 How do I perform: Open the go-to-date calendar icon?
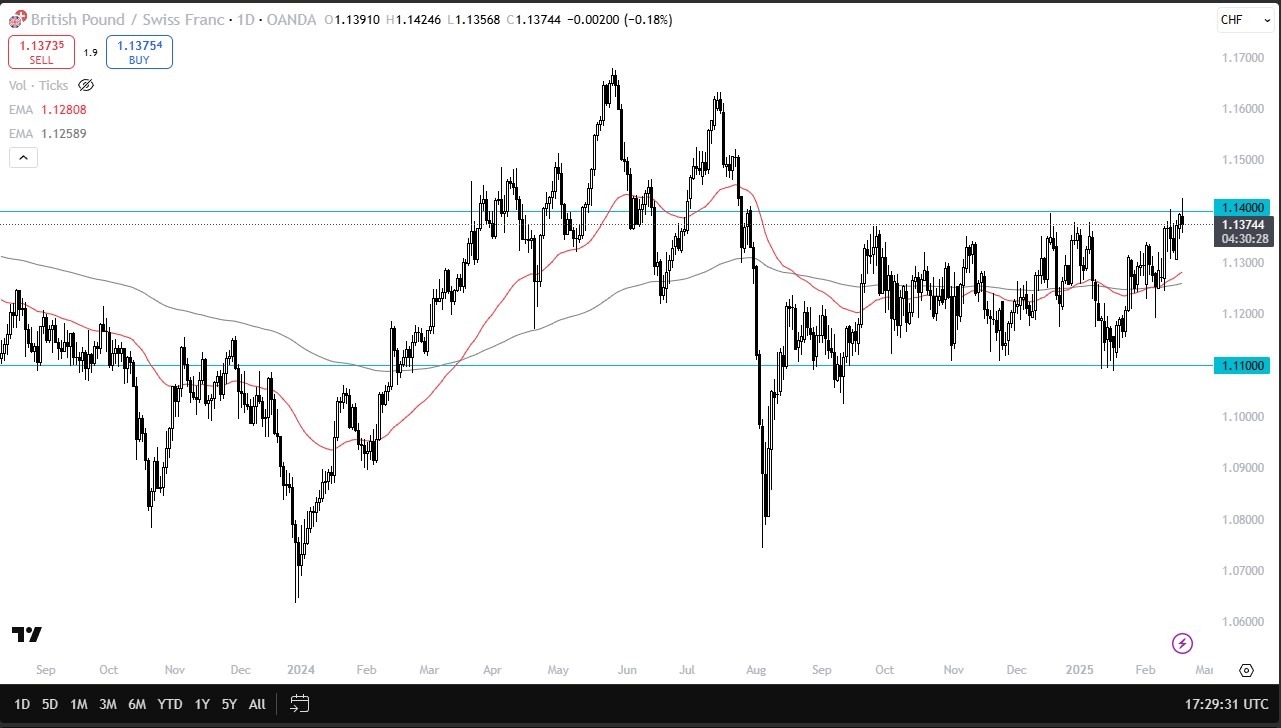[299, 704]
